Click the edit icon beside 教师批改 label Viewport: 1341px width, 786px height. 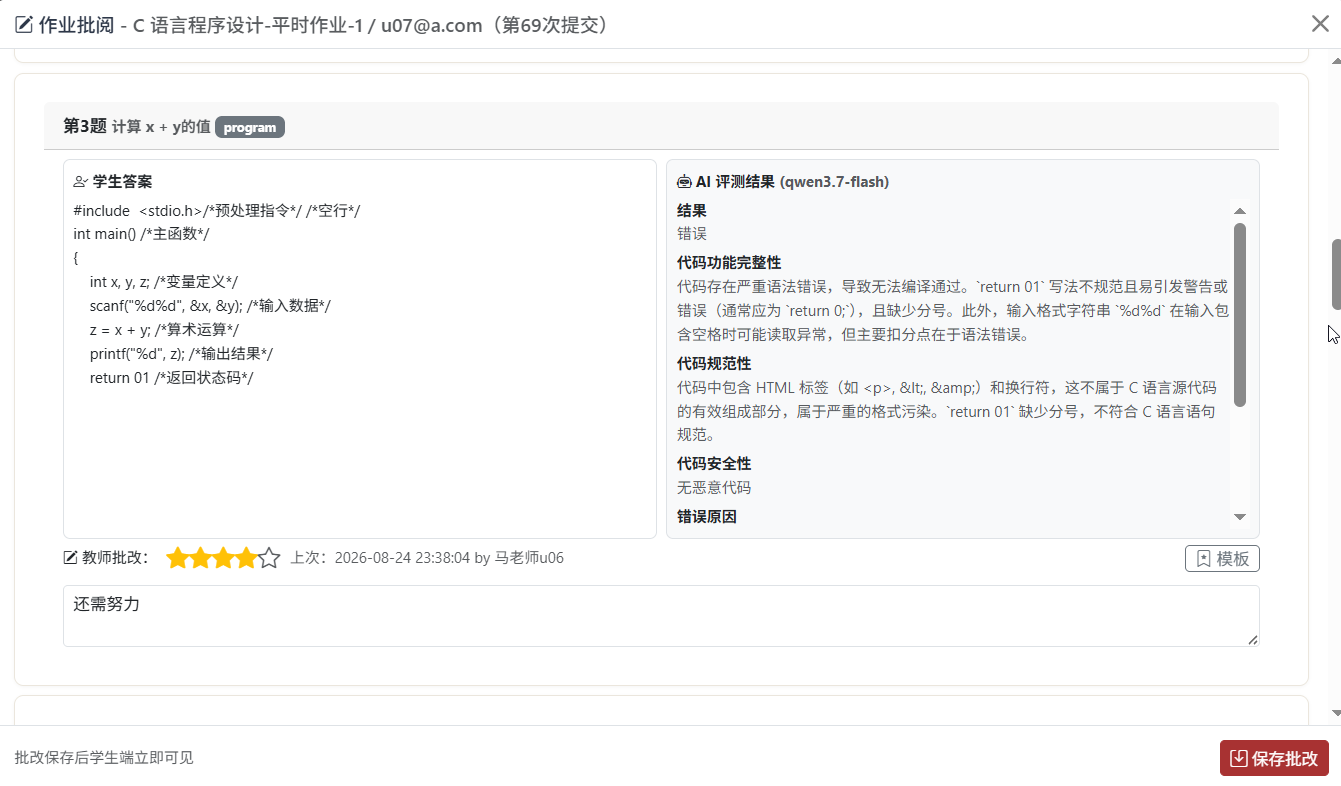click(x=70, y=558)
